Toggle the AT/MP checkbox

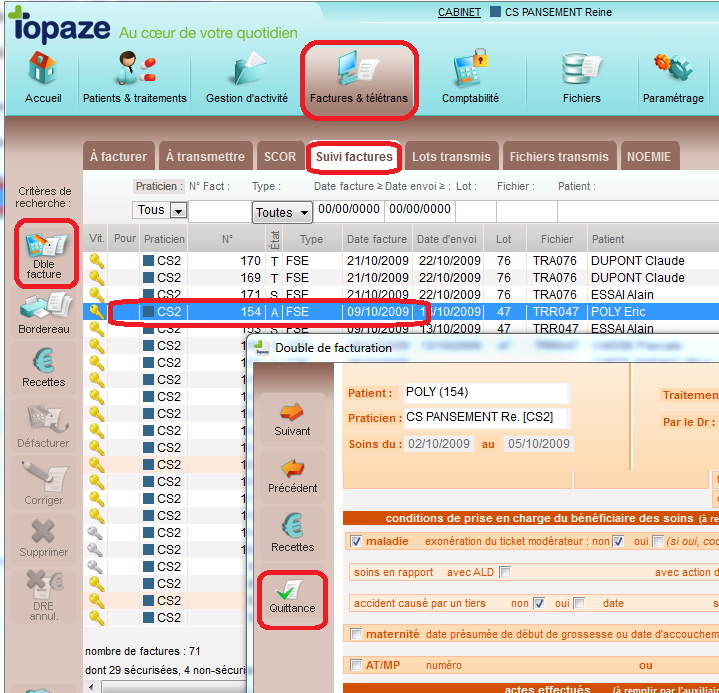356,665
